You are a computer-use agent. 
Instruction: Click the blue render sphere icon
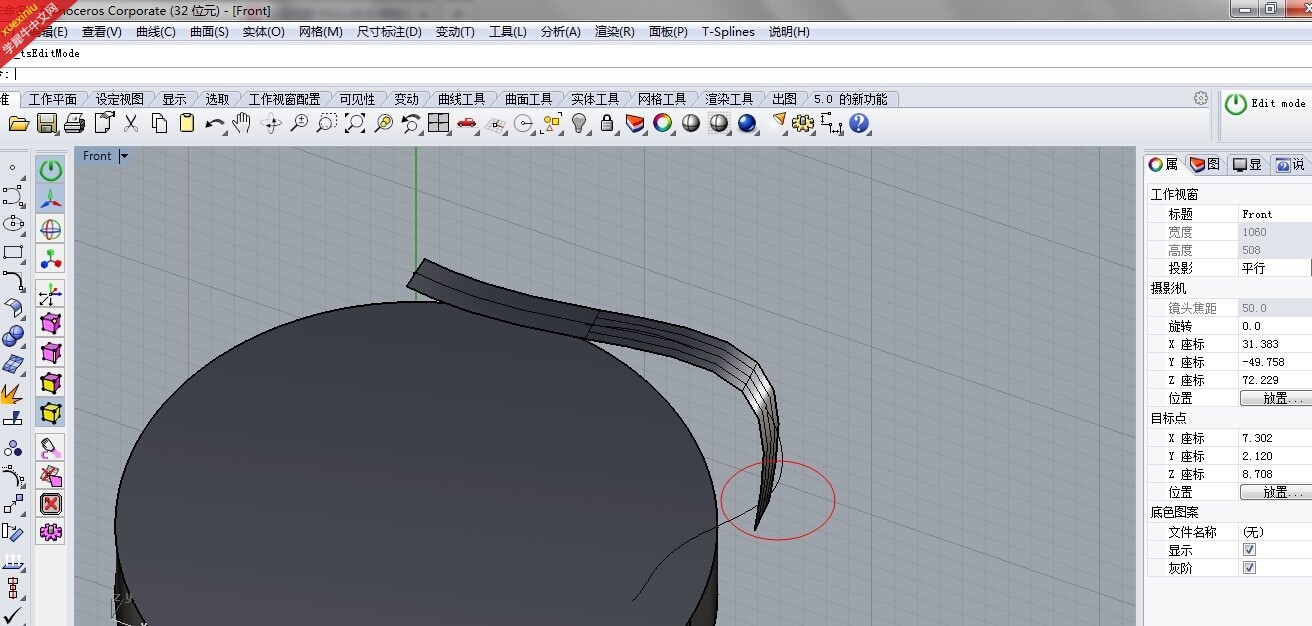[x=746, y=123]
